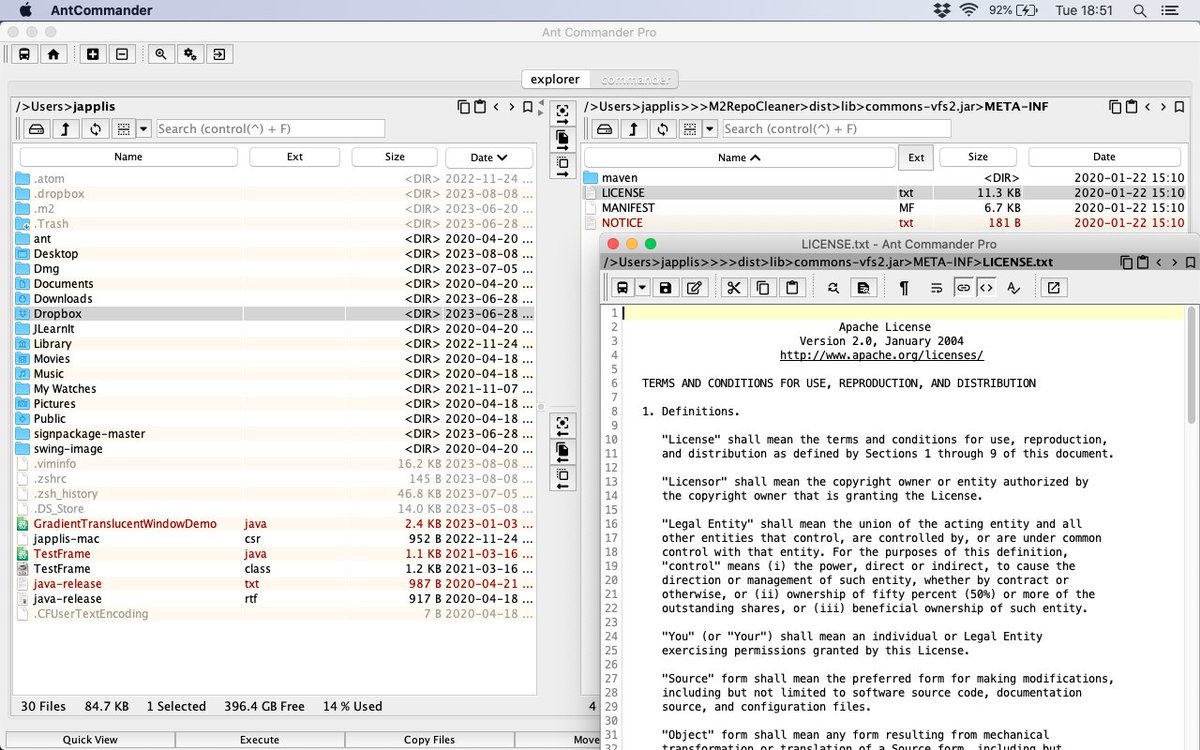The width and height of the screenshot is (1200, 750).
Task: Copy the left pane path
Action: (x=463, y=107)
